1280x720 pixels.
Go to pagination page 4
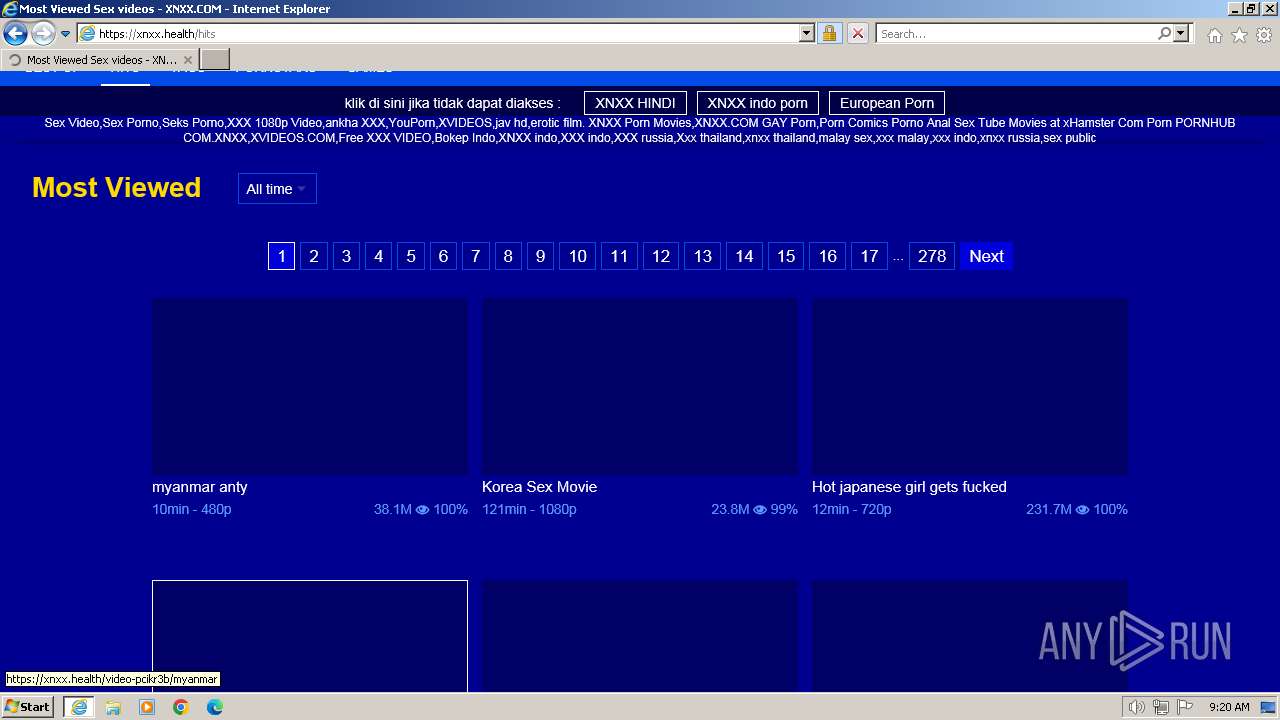(378, 256)
